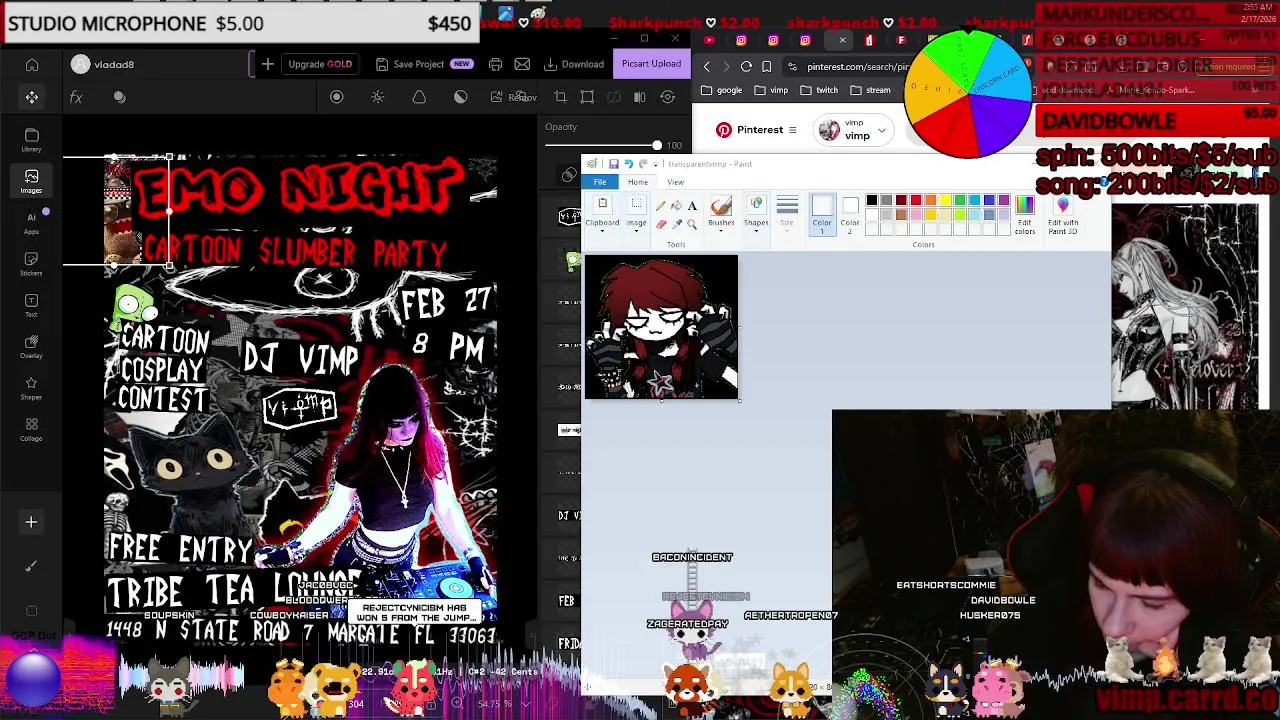
Task: Click the site settings icon before URL
Action: [792, 66]
